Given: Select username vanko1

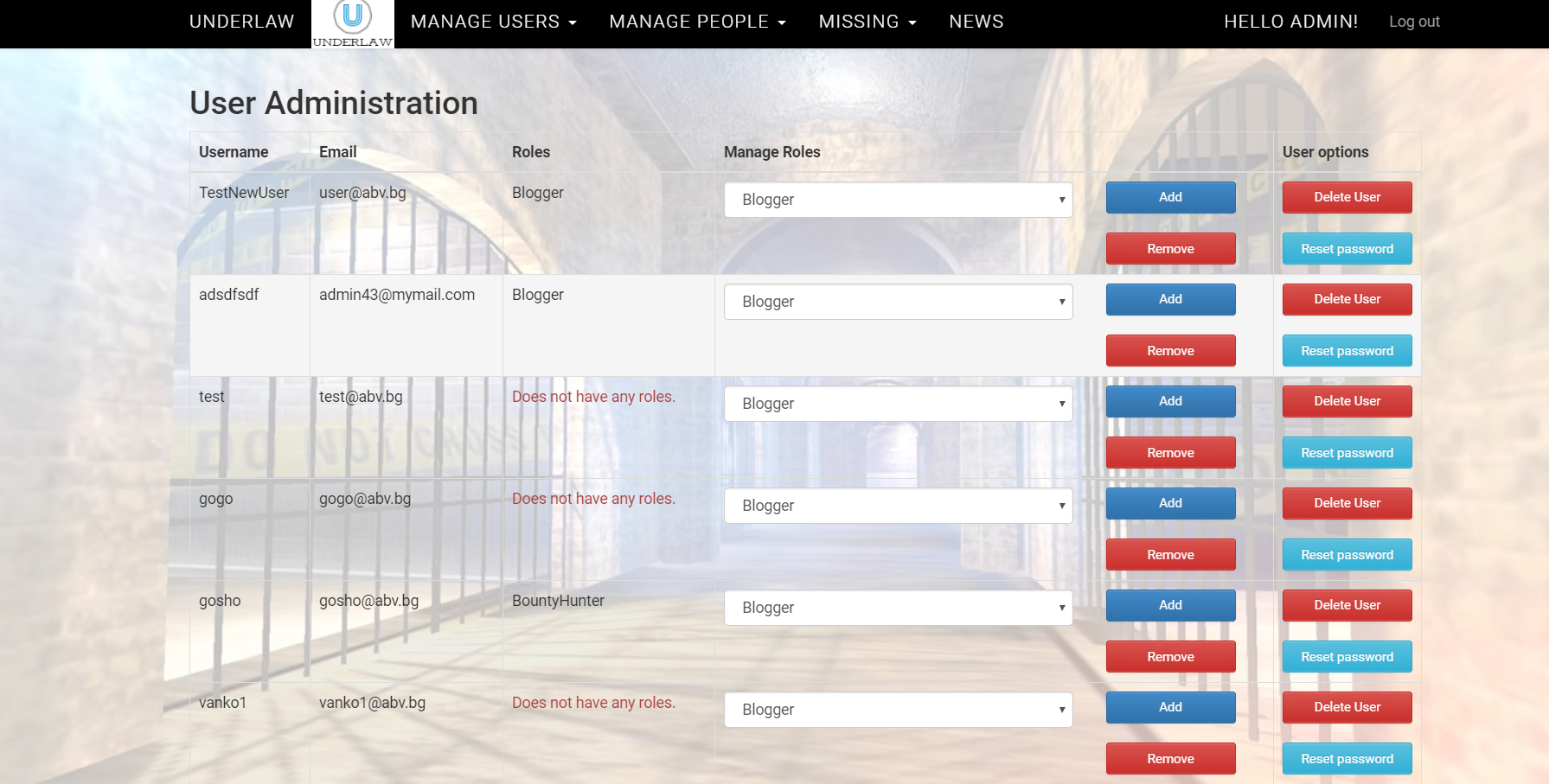Looking at the screenshot, I should point(222,703).
